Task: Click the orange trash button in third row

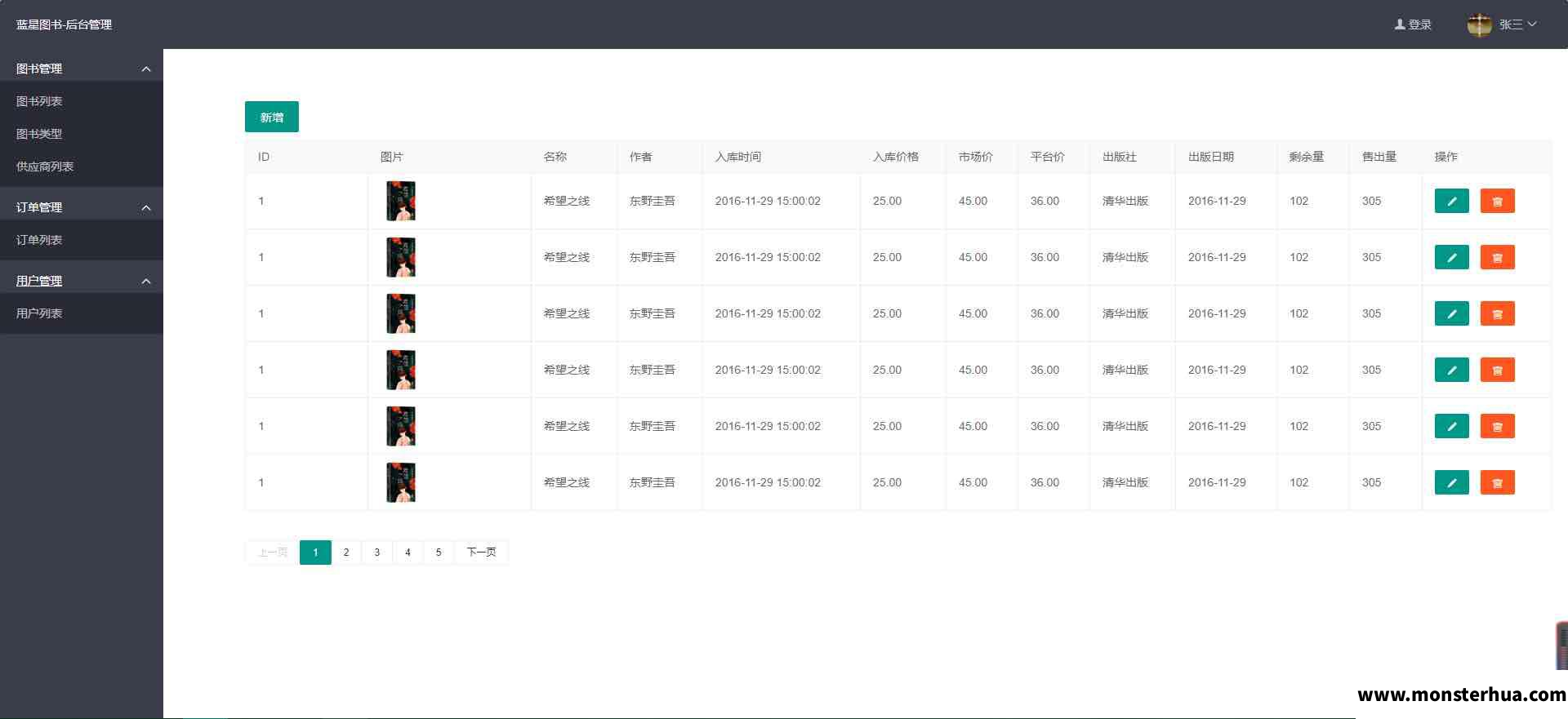Action: pos(1497,313)
